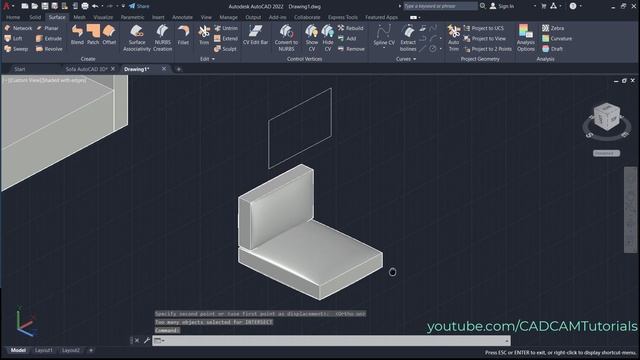The width and height of the screenshot is (640, 360).
Task: Select the Sweep surface tool
Action: coord(16,49)
